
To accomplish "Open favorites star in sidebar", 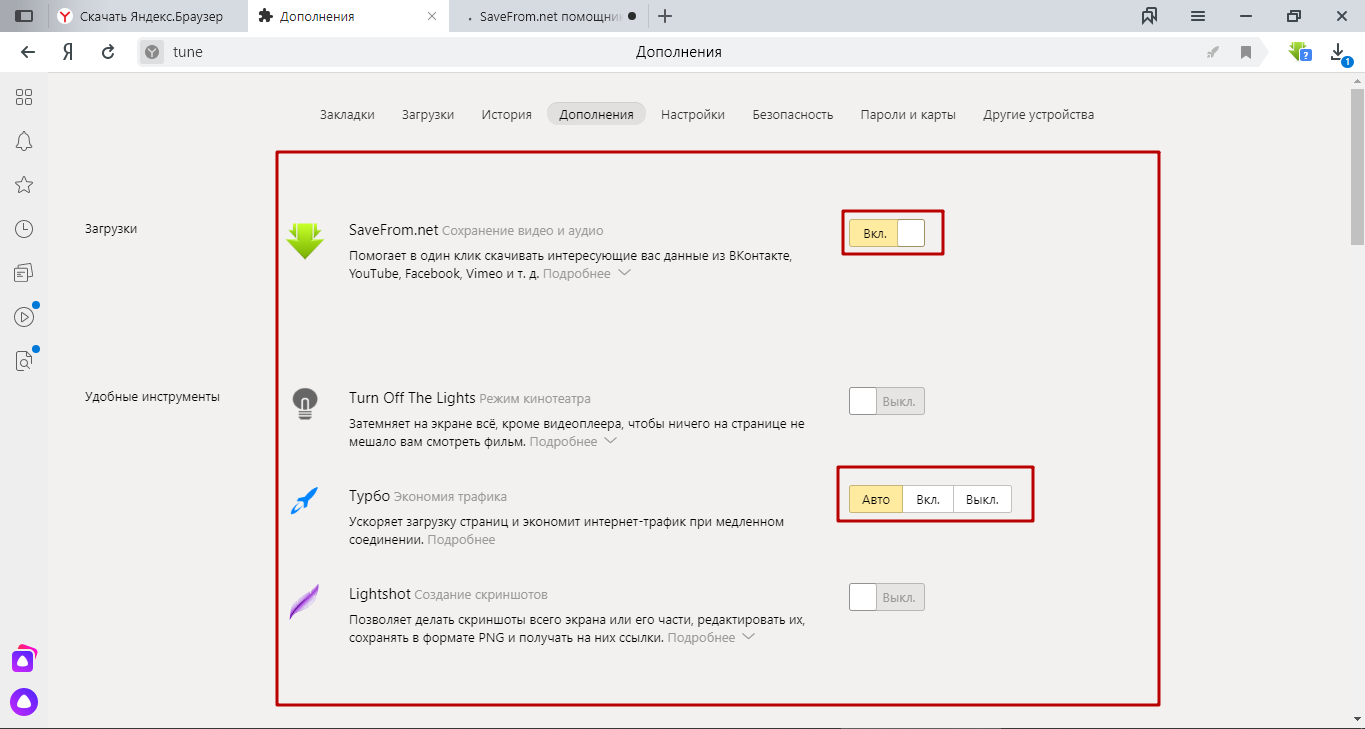I will coord(24,185).
